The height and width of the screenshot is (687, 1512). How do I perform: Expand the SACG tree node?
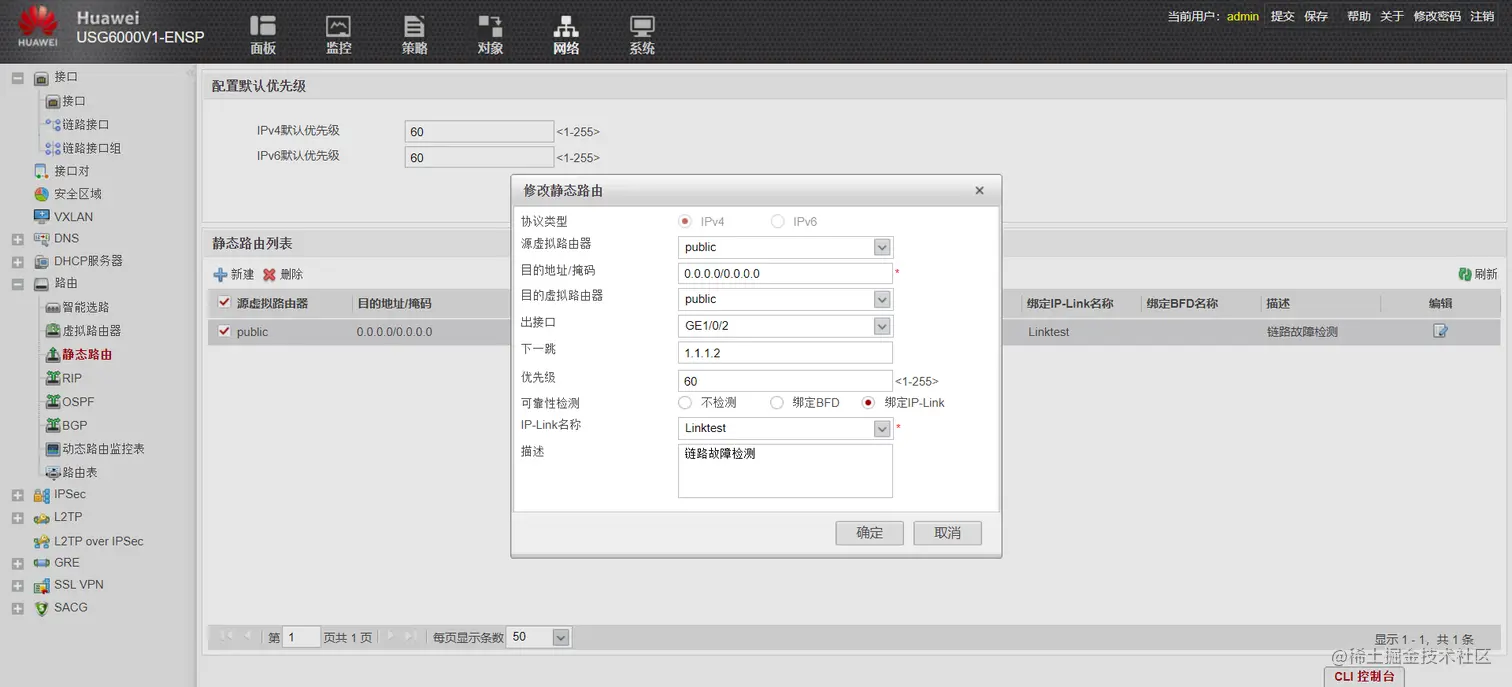coord(17,608)
